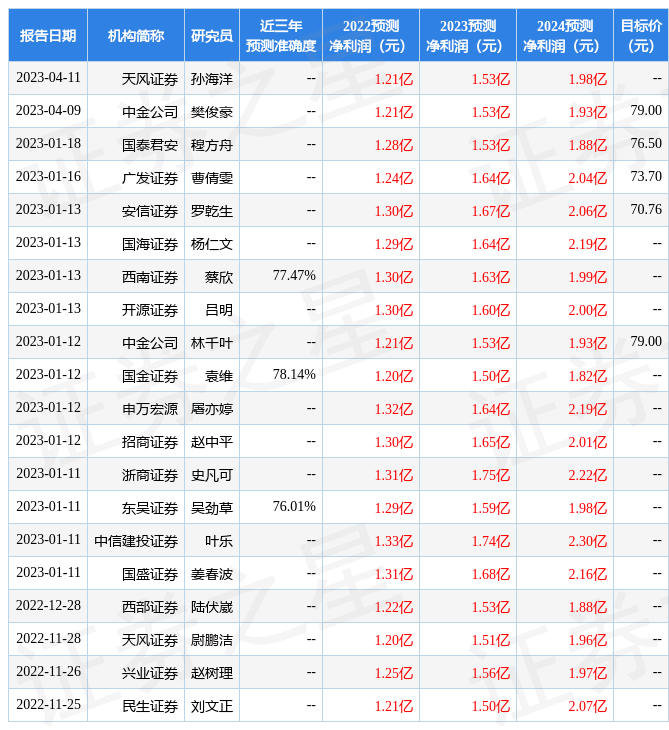Click institution 国金证券
The width and height of the screenshot is (669, 730).
tap(150, 376)
